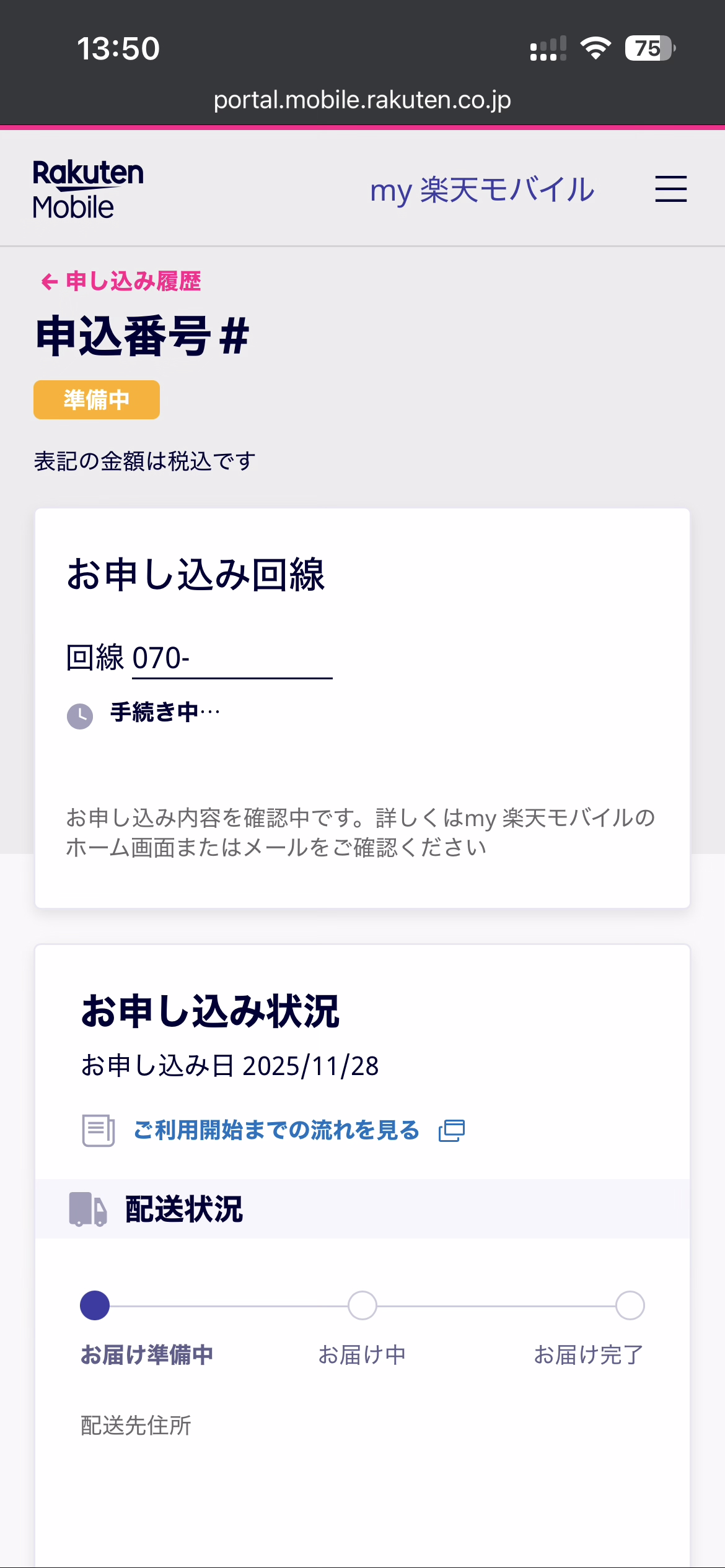
Task: Tap the portal.mobile.rakuten.co.jp address bar
Action: pyautogui.click(x=362, y=100)
